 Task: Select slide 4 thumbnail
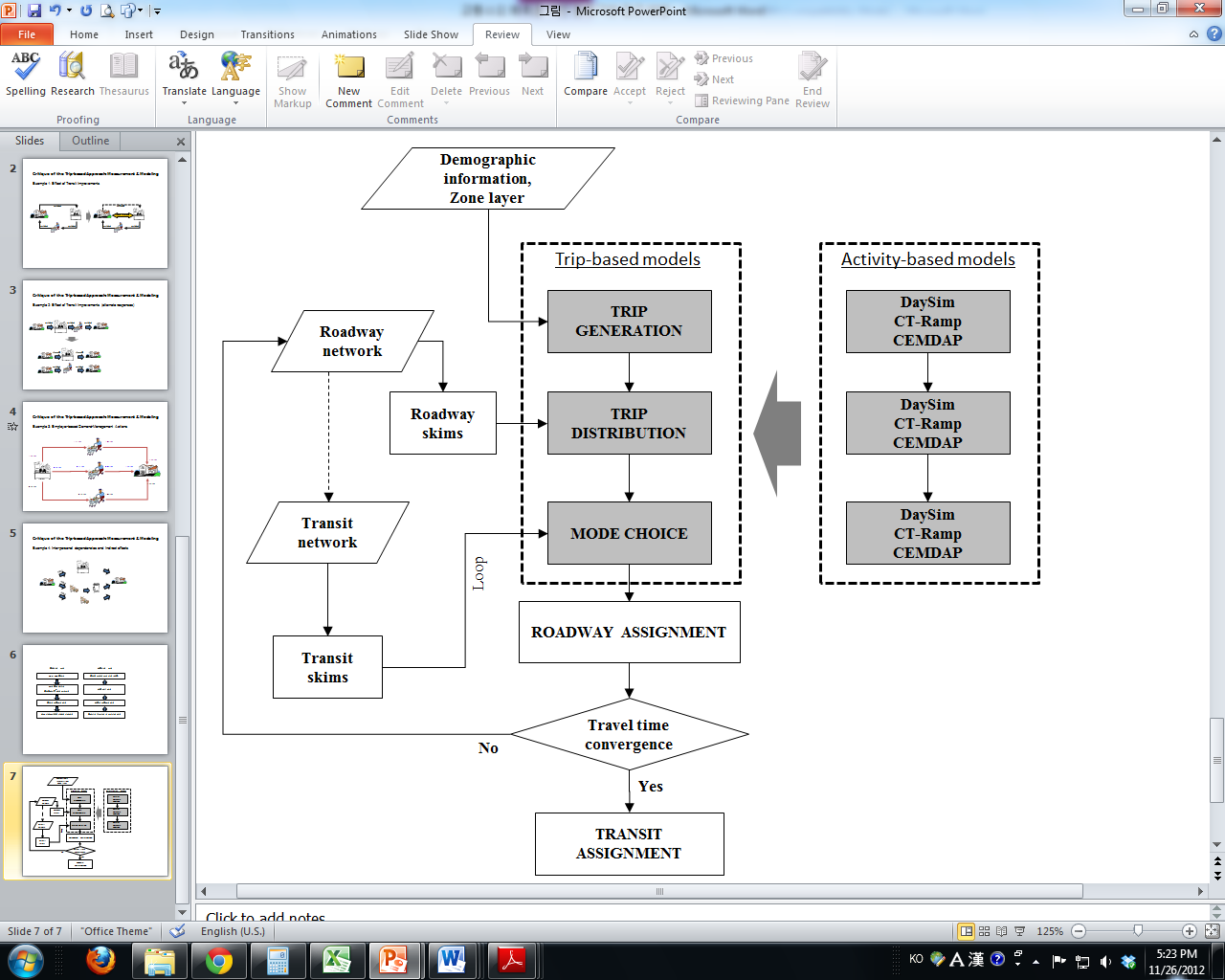[x=95, y=457]
